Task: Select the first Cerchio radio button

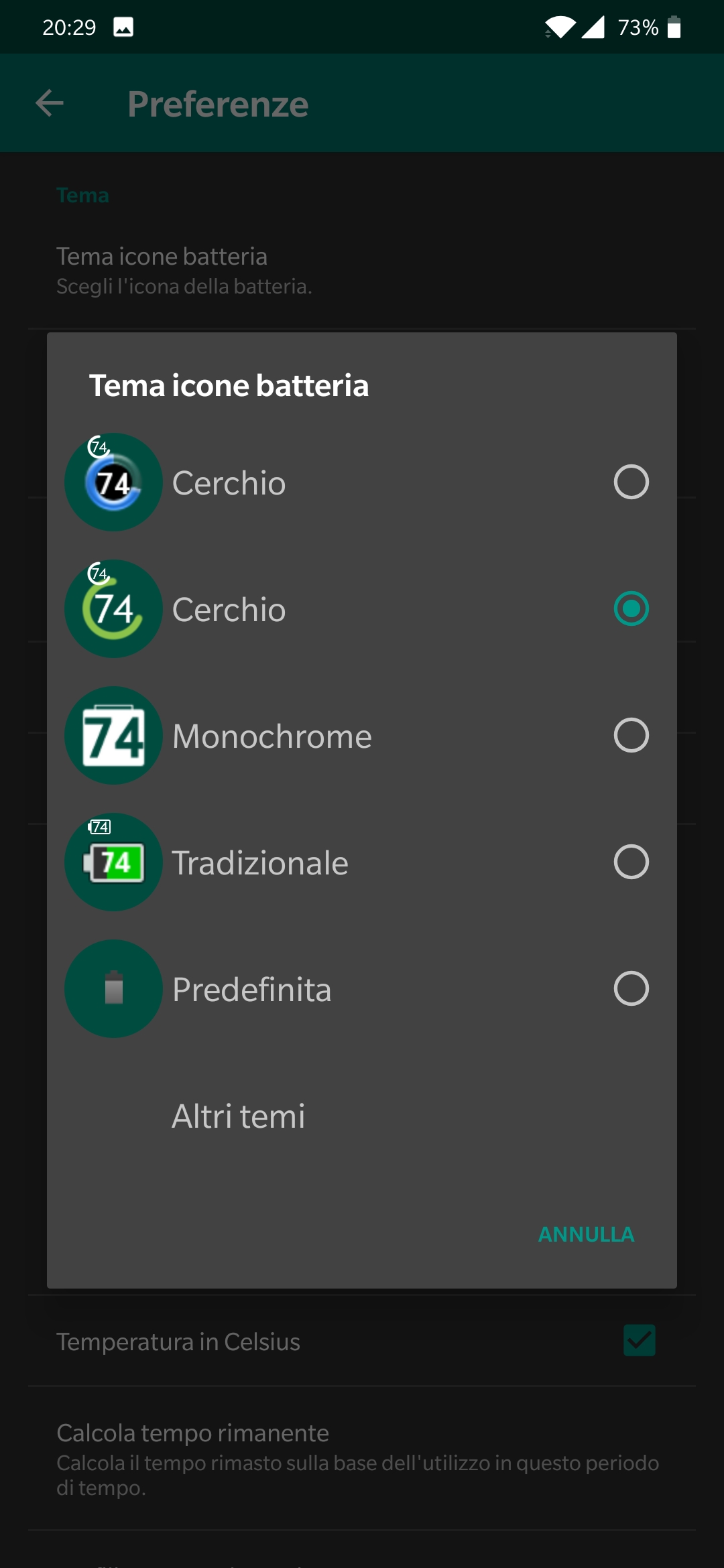Action: [631, 482]
